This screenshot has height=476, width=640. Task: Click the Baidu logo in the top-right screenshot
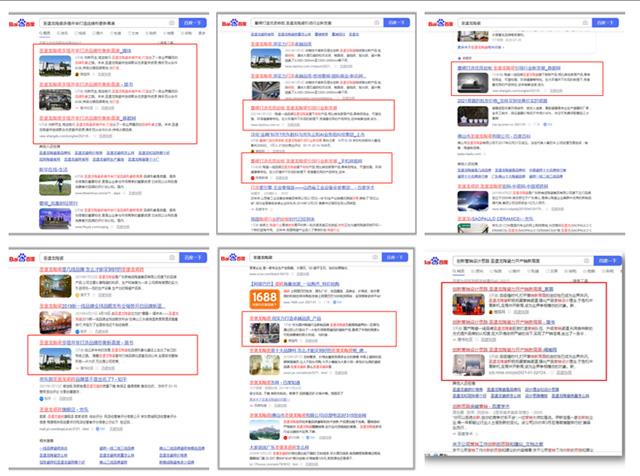(x=440, y=23)
